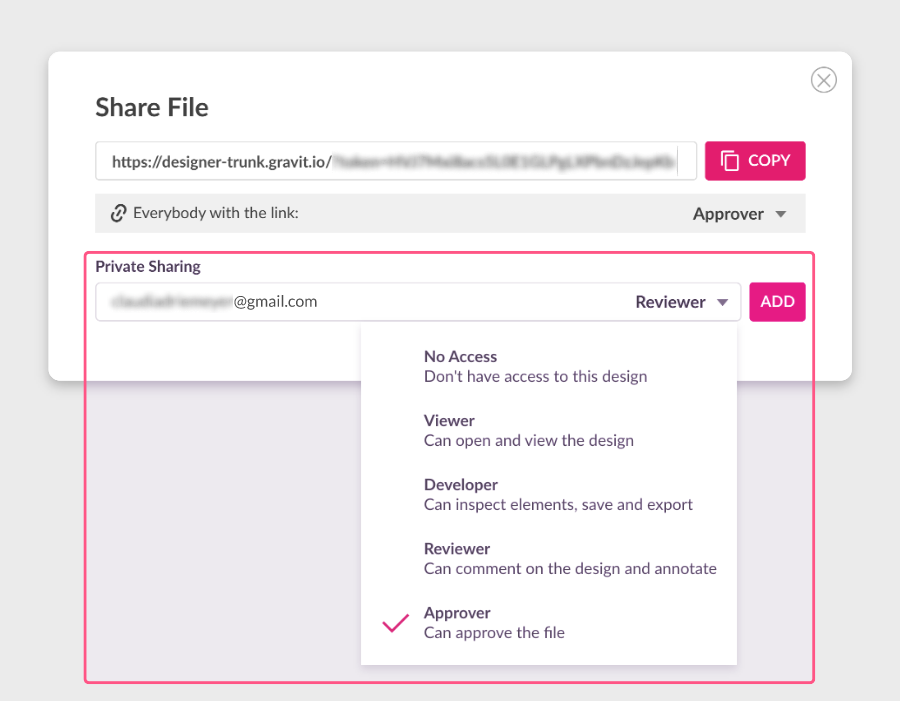Screen dimensions: 900x701
Task: Click the Private Sharing label
Action: [148, 266]
